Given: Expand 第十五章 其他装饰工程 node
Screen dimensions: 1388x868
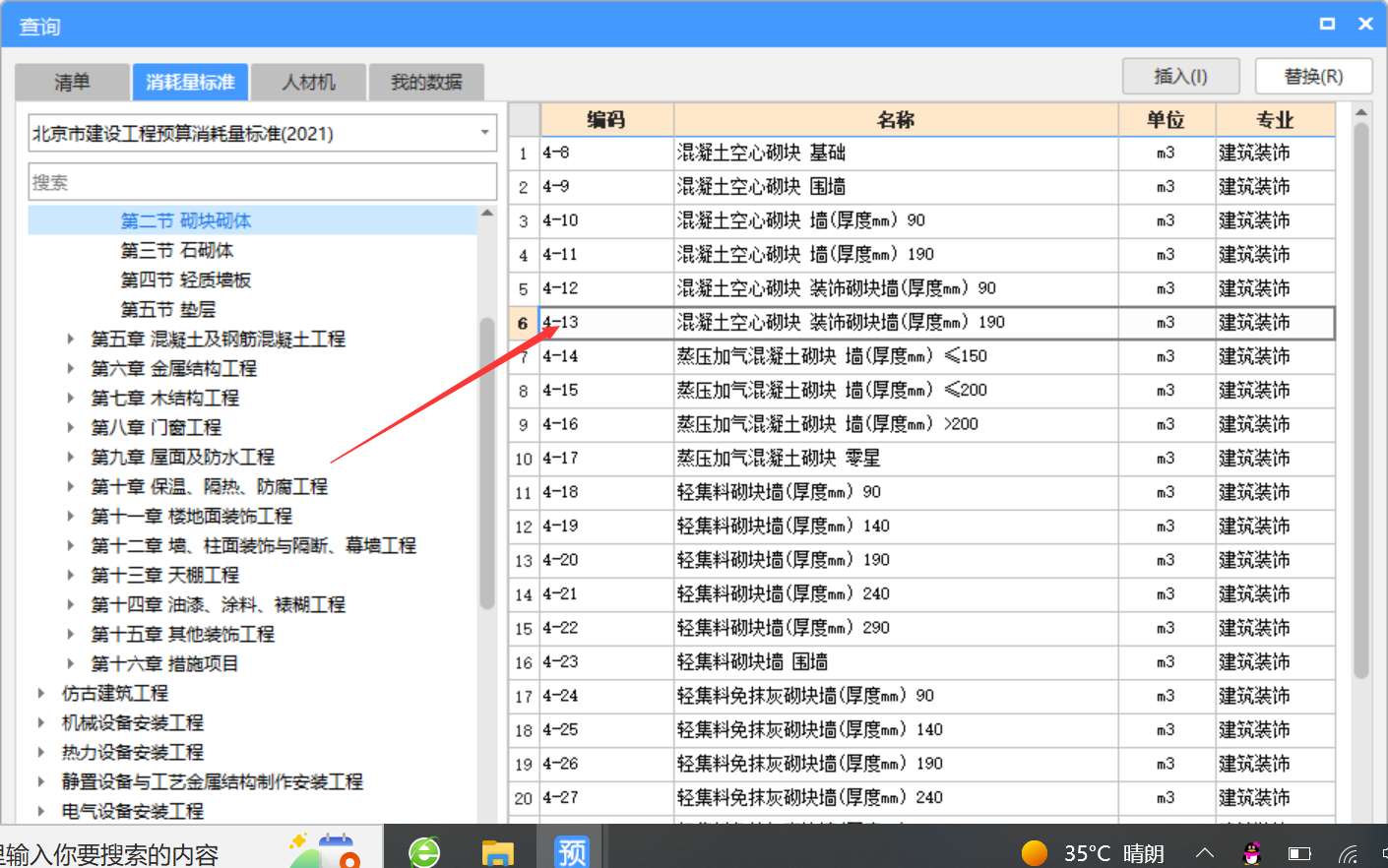Looking at the screenshot, I should click(70, 634).
